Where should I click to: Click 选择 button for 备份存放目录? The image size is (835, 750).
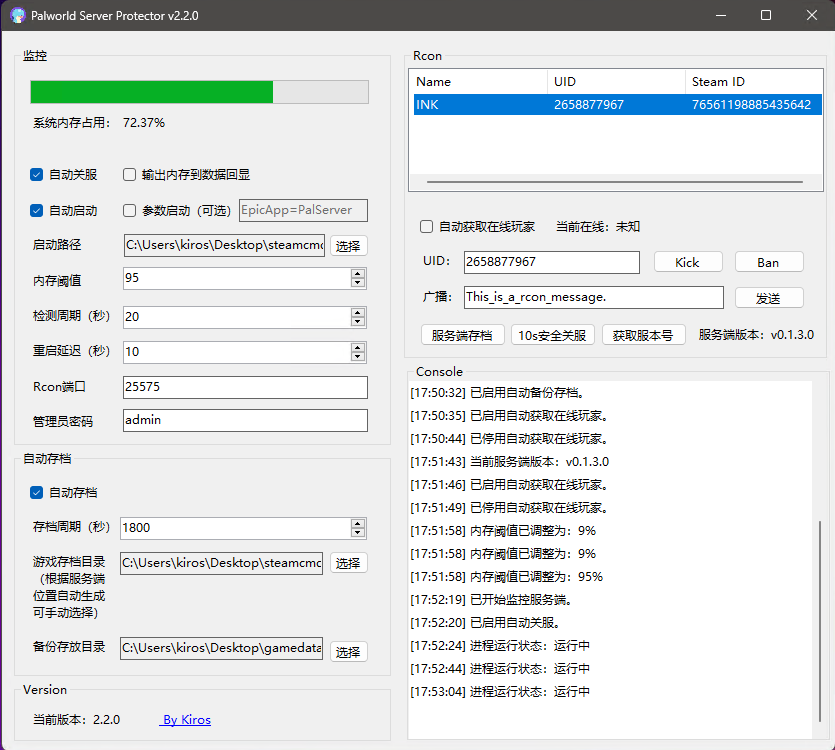pos(348,652)
